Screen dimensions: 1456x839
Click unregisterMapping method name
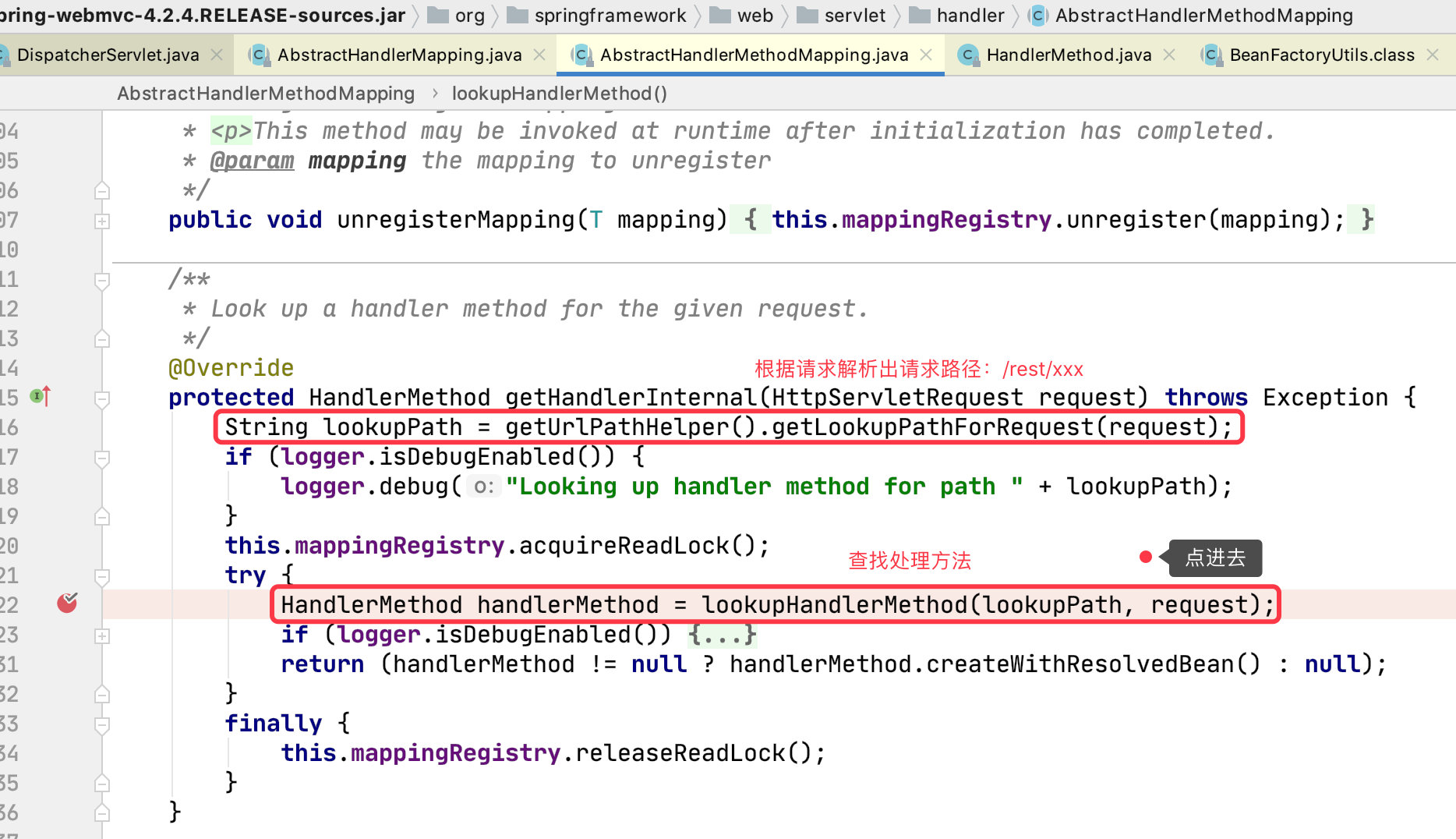(x=455, y=220)
